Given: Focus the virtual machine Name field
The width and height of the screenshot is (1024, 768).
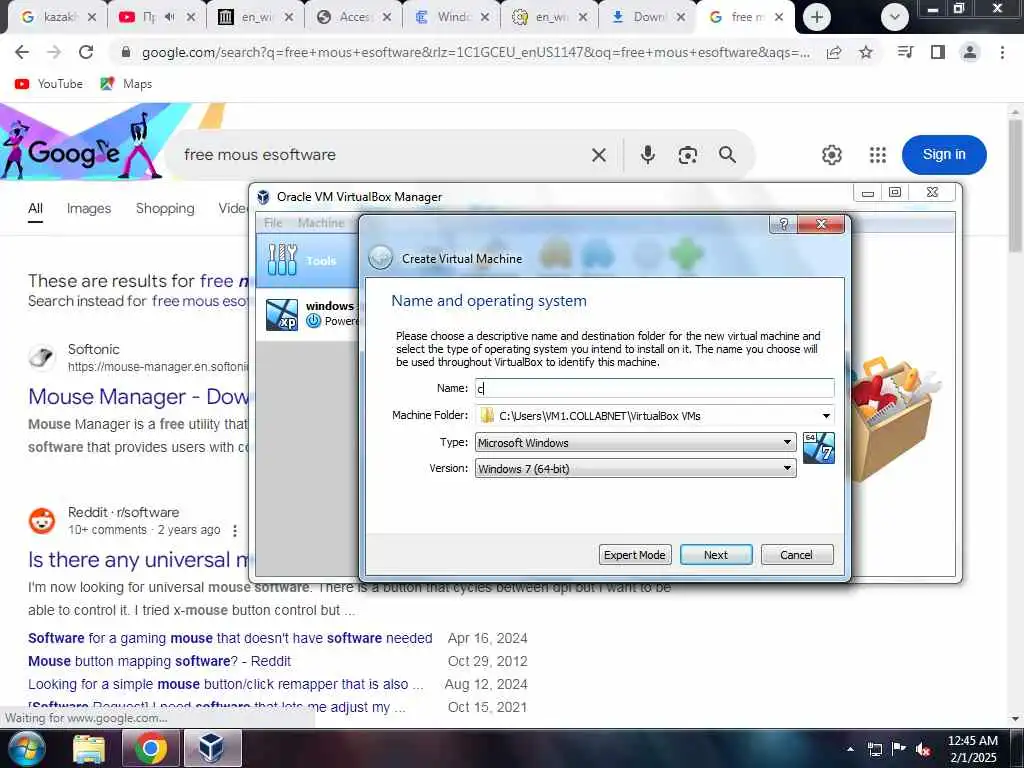Looking at the screenshot, I should coord(654,388).
